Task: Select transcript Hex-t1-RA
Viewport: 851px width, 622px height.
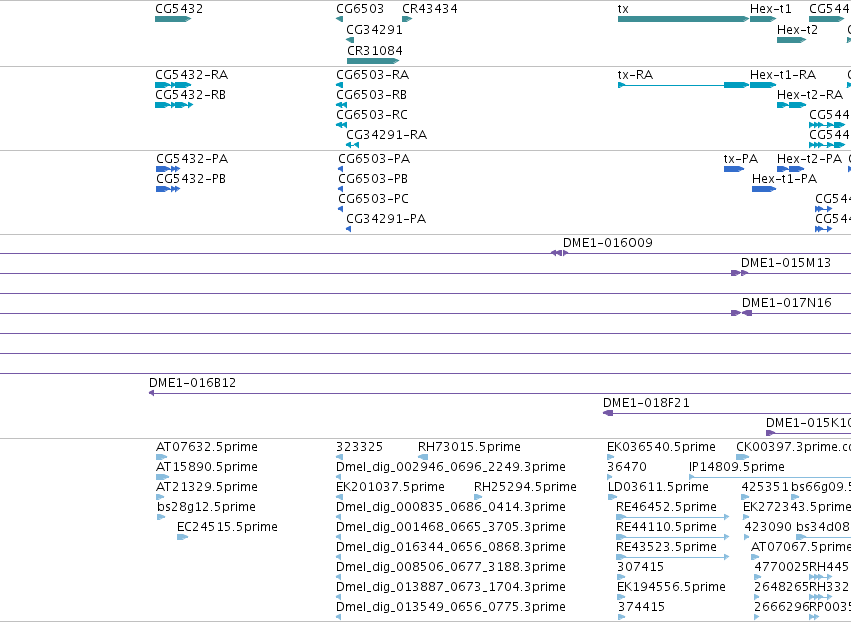Action: click(x=763, y=85)
